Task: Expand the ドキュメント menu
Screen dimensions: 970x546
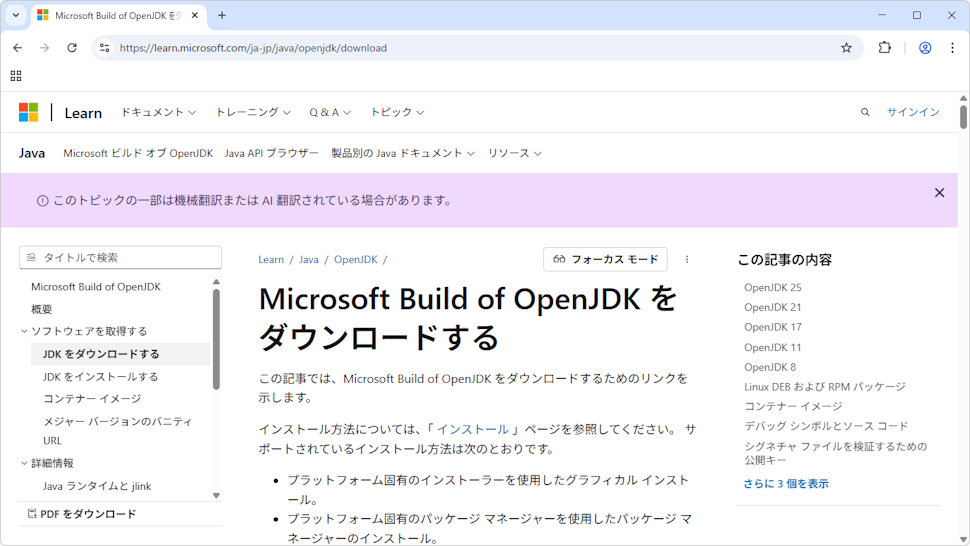Action: pyautogui.click(x=158, y=112)
